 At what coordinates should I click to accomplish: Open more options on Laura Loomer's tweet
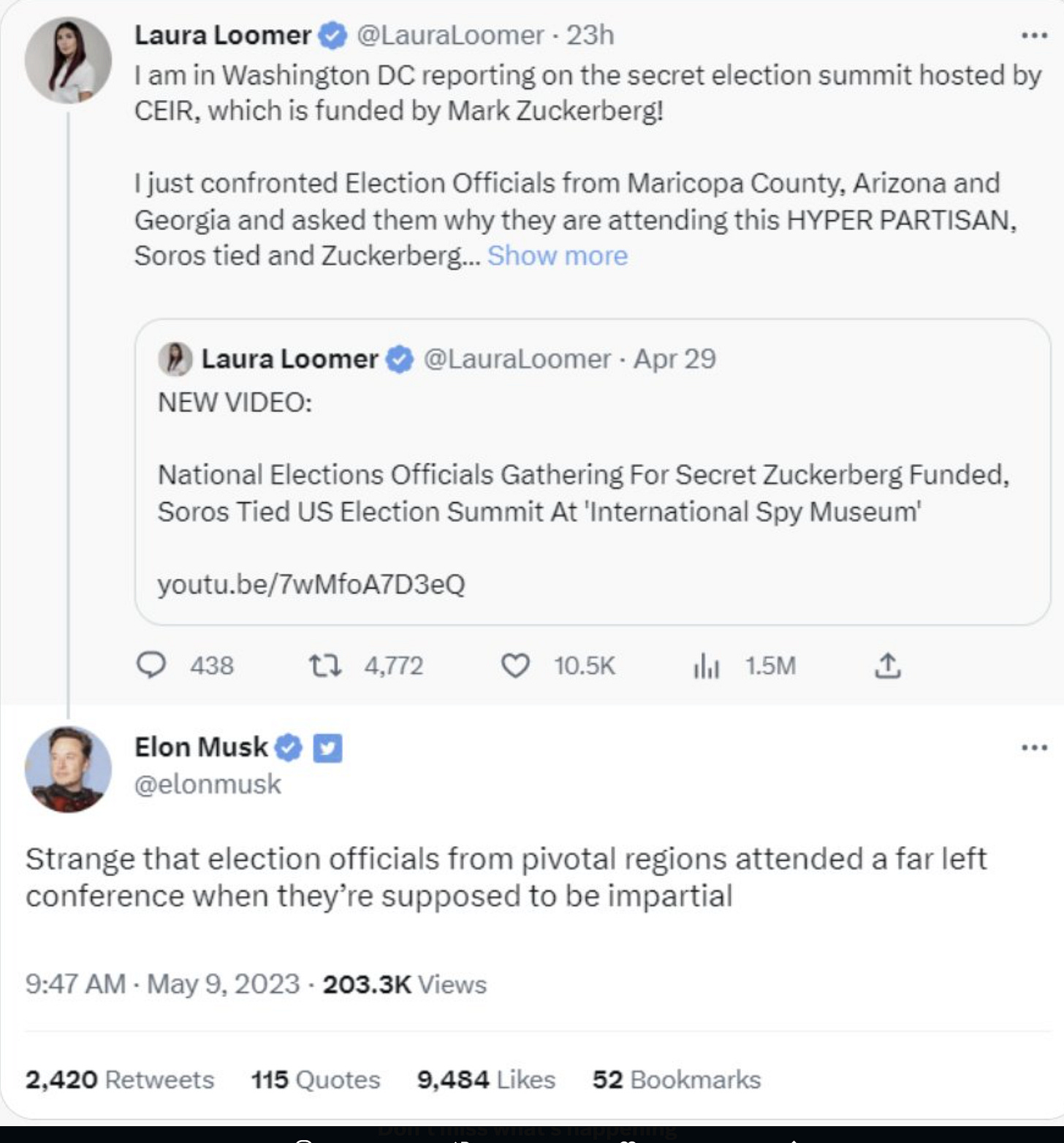tap(1034, 35)
